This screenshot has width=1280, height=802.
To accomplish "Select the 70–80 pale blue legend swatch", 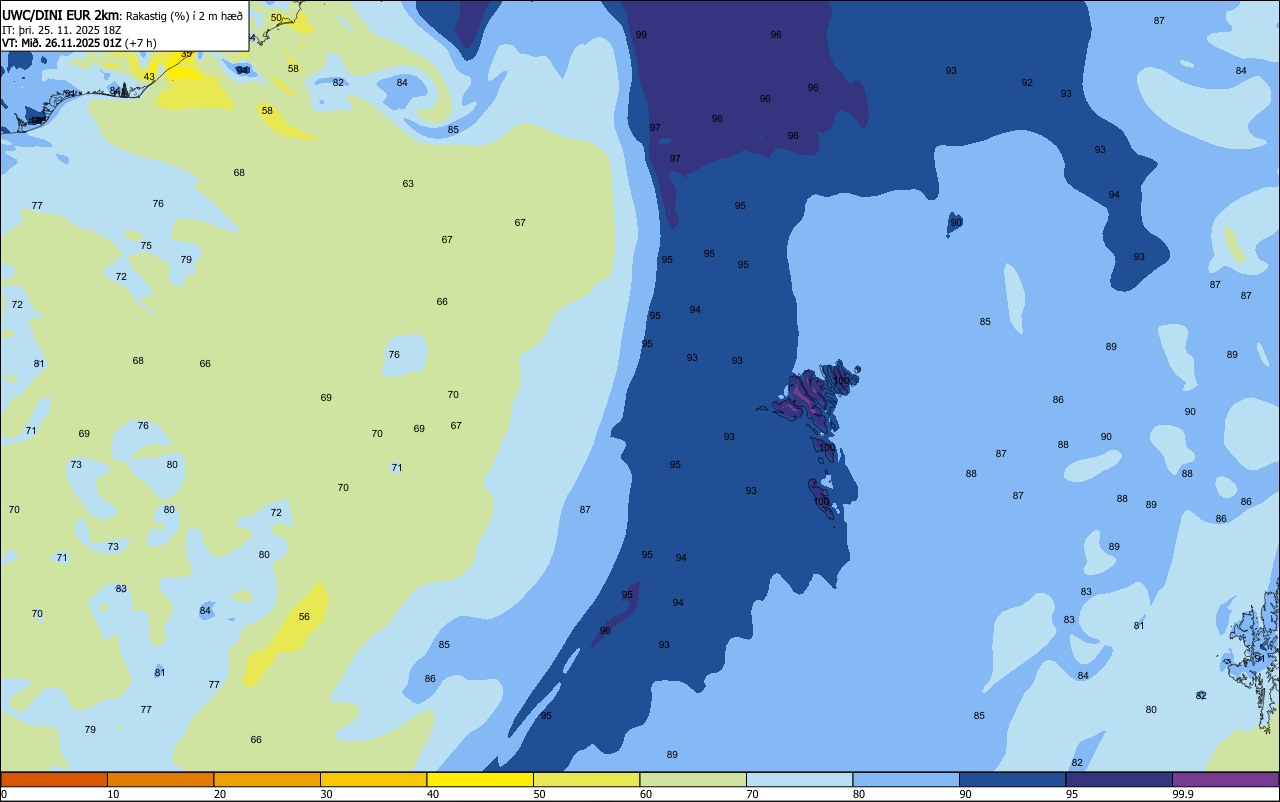I will pos(799,779).
